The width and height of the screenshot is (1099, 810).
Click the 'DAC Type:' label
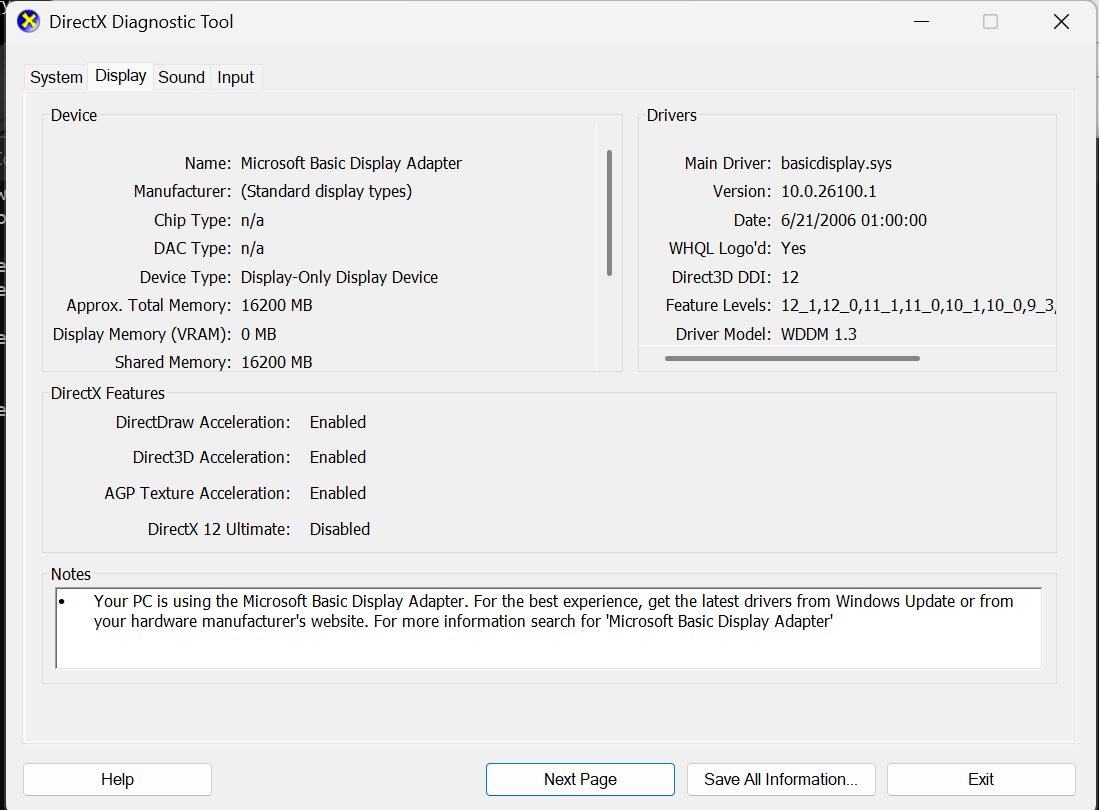(x=193, y=248)
